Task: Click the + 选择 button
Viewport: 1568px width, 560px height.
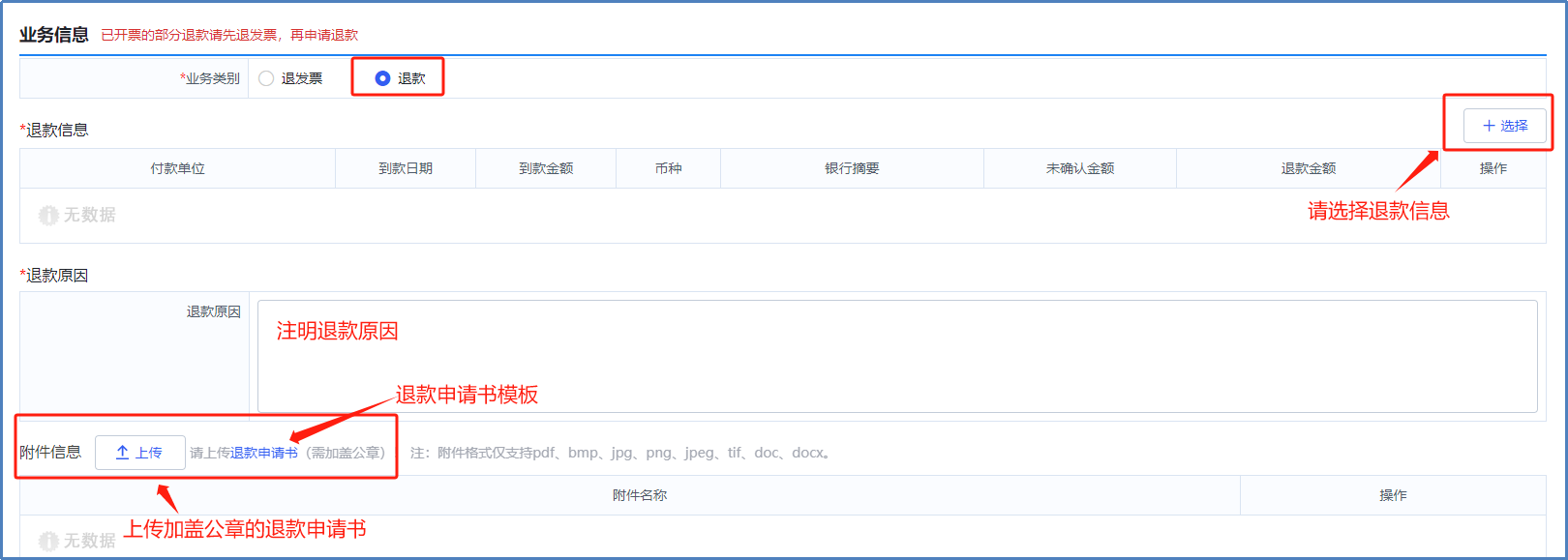Action: (x=1504, y=126)
